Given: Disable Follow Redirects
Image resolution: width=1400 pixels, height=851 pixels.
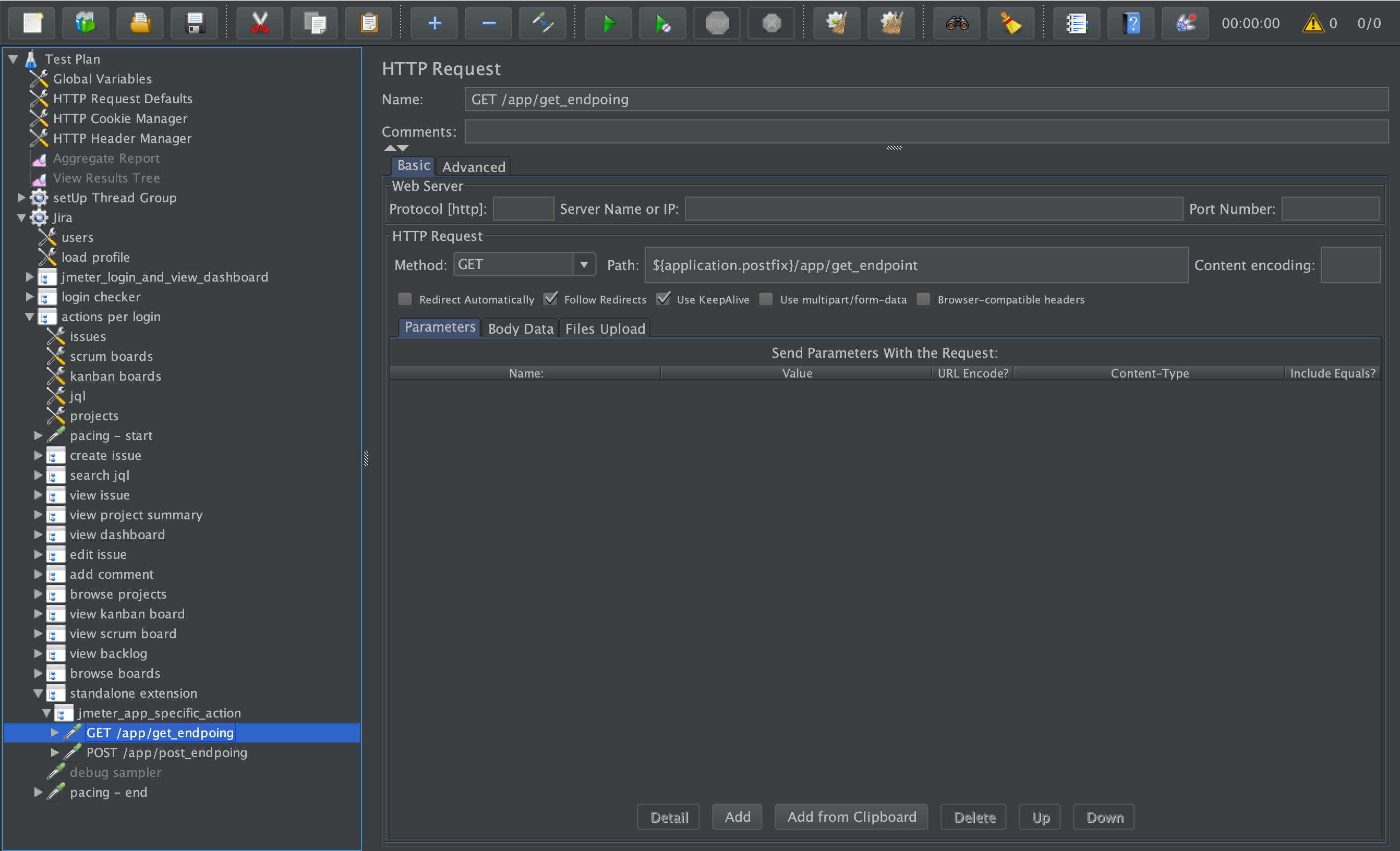Looking at the screenshot, I should click(550, 299).
